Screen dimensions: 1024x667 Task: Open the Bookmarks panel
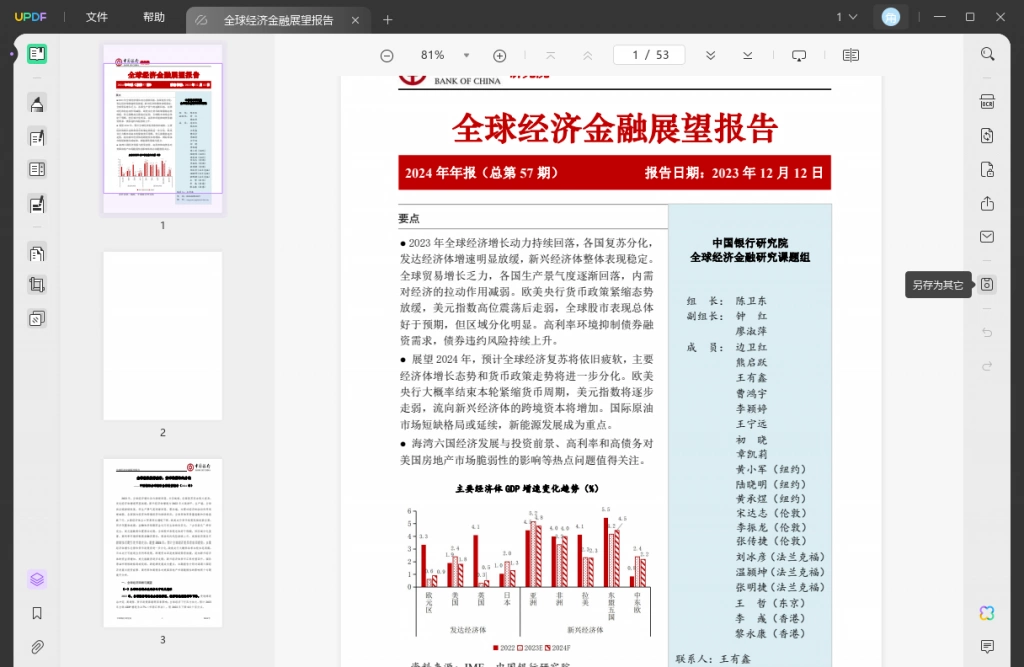(37, 613)
